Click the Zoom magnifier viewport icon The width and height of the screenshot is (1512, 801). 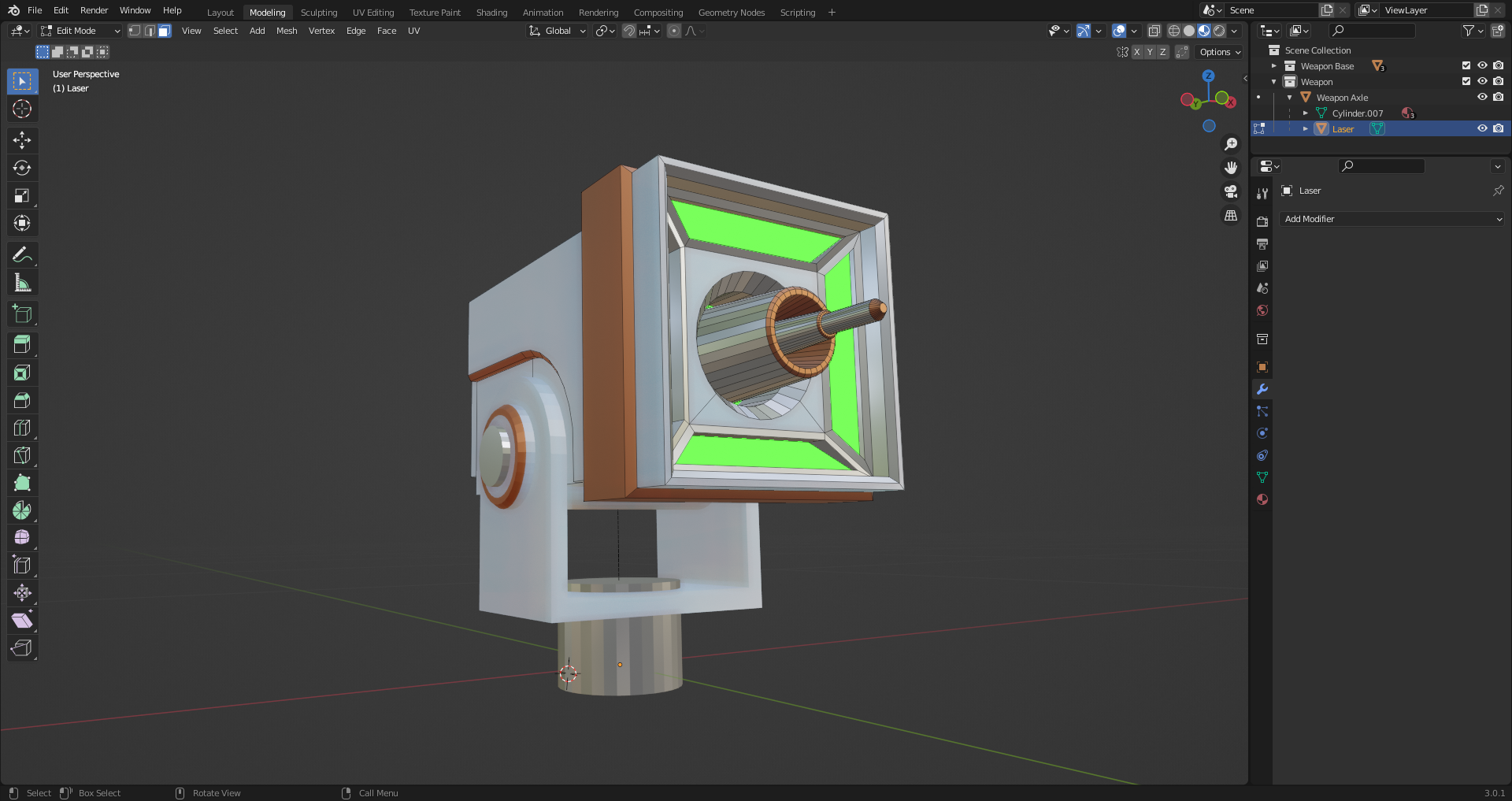coord(1231,144)
